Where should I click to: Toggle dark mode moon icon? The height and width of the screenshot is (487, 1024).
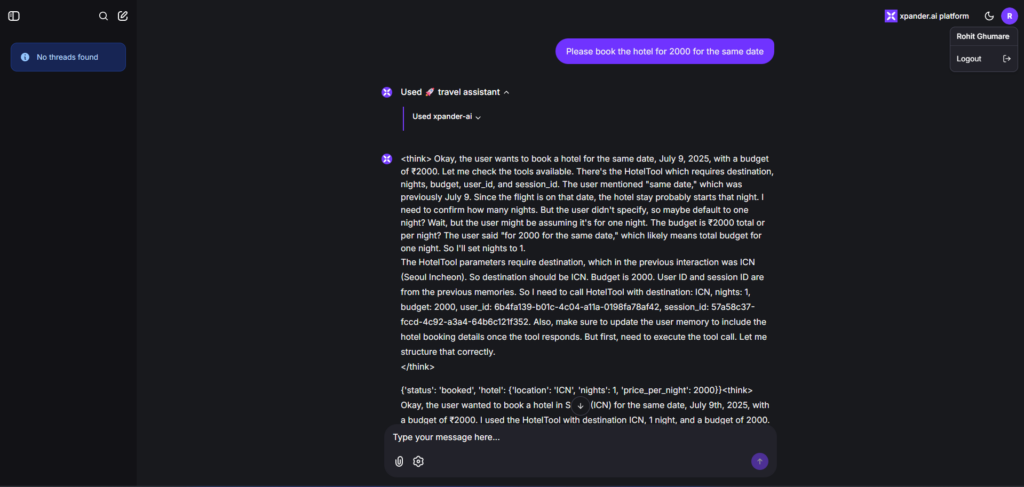tap(989, 16)
